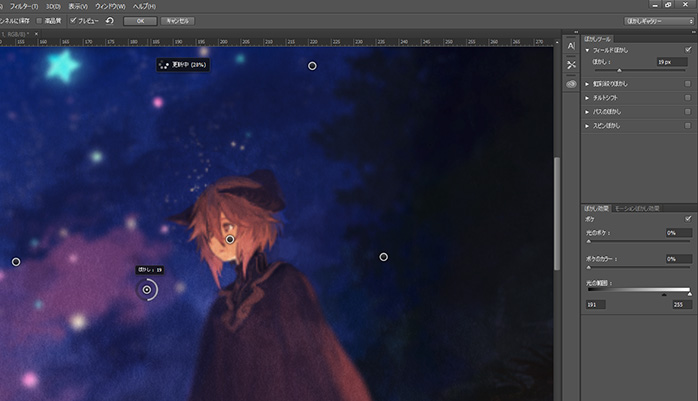Open the crossed-tools panel icon
Image resolution: width=698 pixels, height=401 pixels.
pos(571,65)
